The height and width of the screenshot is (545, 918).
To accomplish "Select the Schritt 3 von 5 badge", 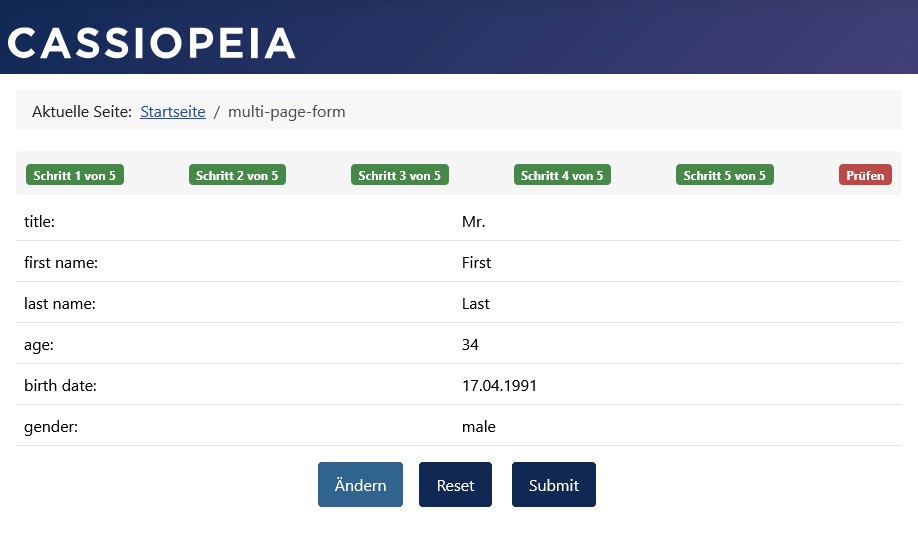I will click(400, 176).
